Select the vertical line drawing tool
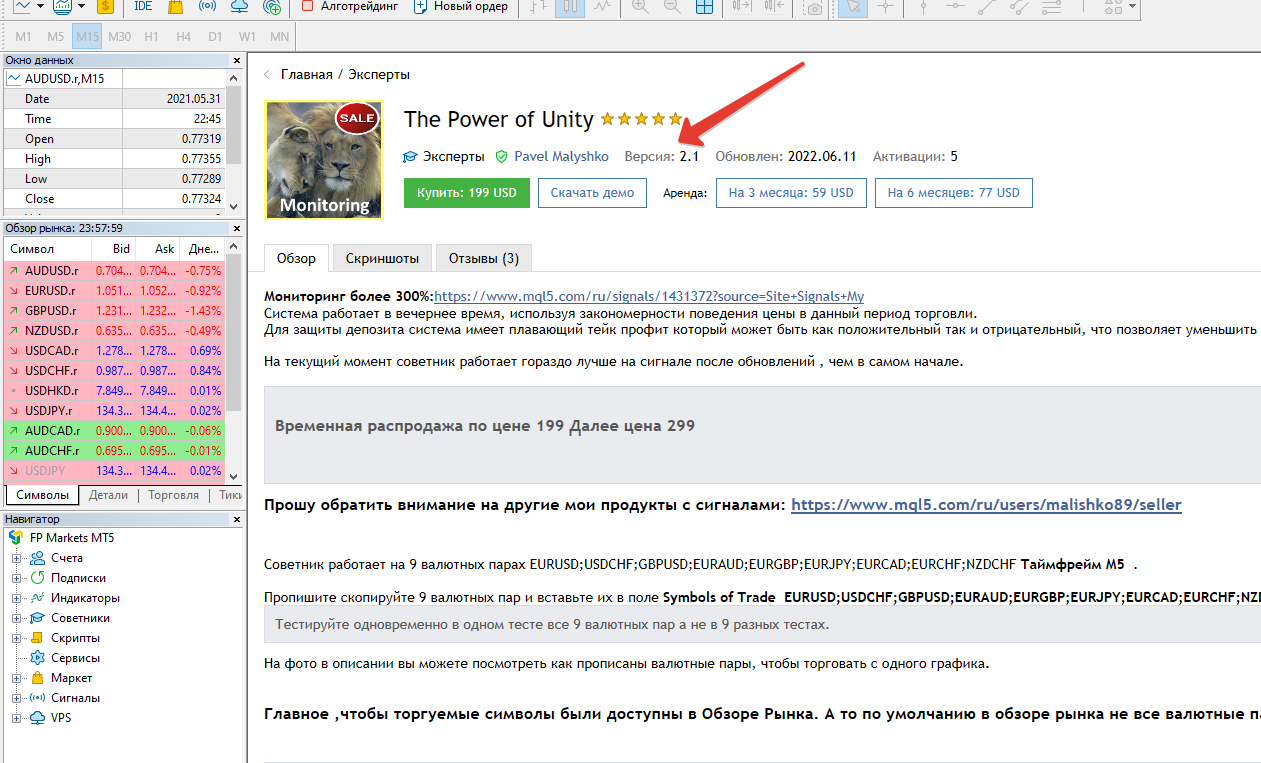The image size is (1261, 763). [x=924, y=6]
